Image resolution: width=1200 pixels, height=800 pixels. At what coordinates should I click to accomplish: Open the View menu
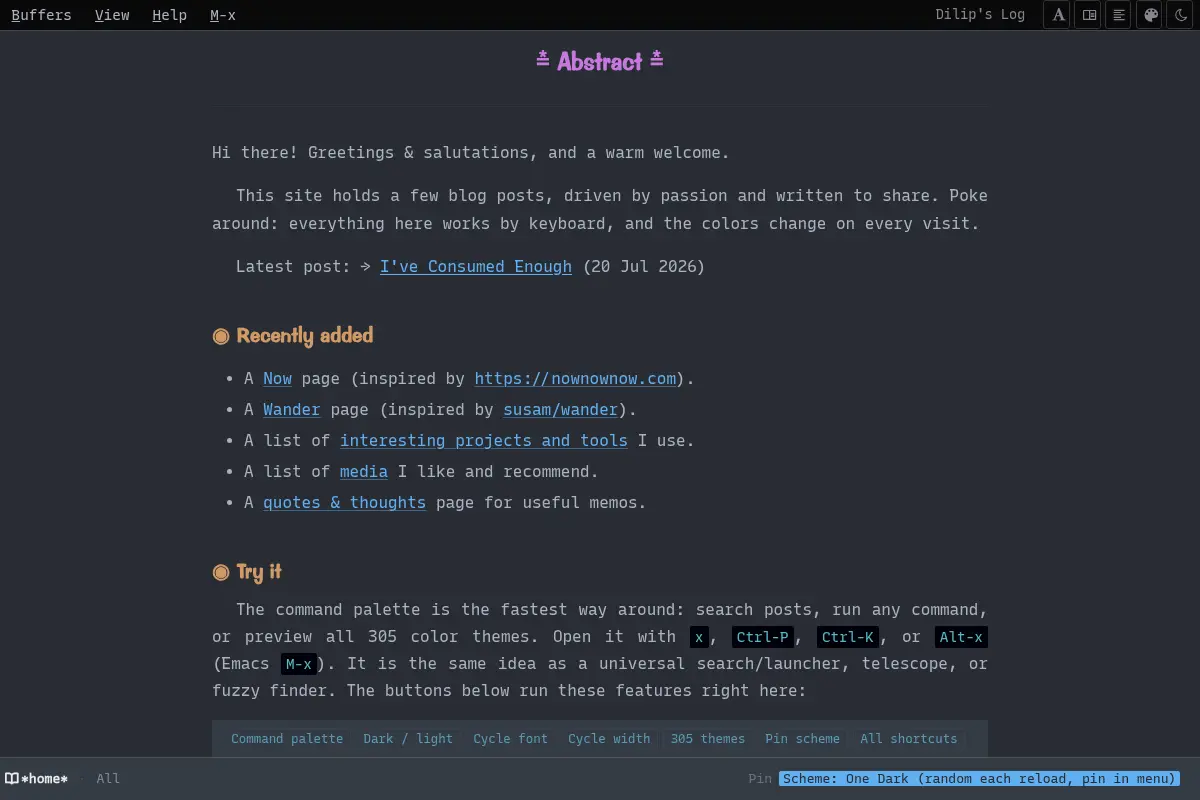pyautogui.click(x=112, y=15)
